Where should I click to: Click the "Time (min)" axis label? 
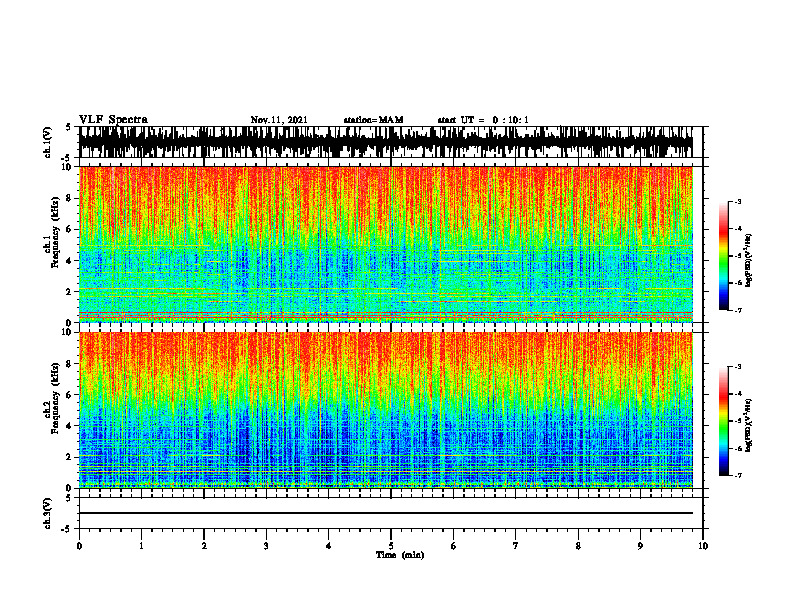400,555
